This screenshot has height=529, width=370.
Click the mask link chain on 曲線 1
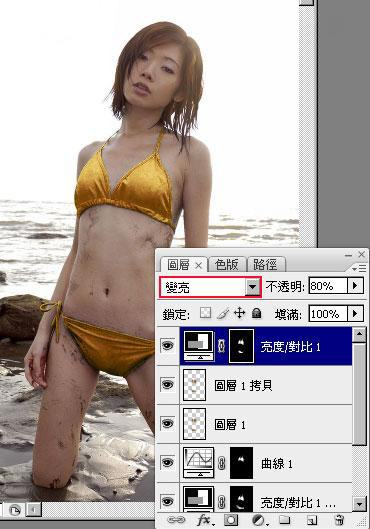point(221,463)
